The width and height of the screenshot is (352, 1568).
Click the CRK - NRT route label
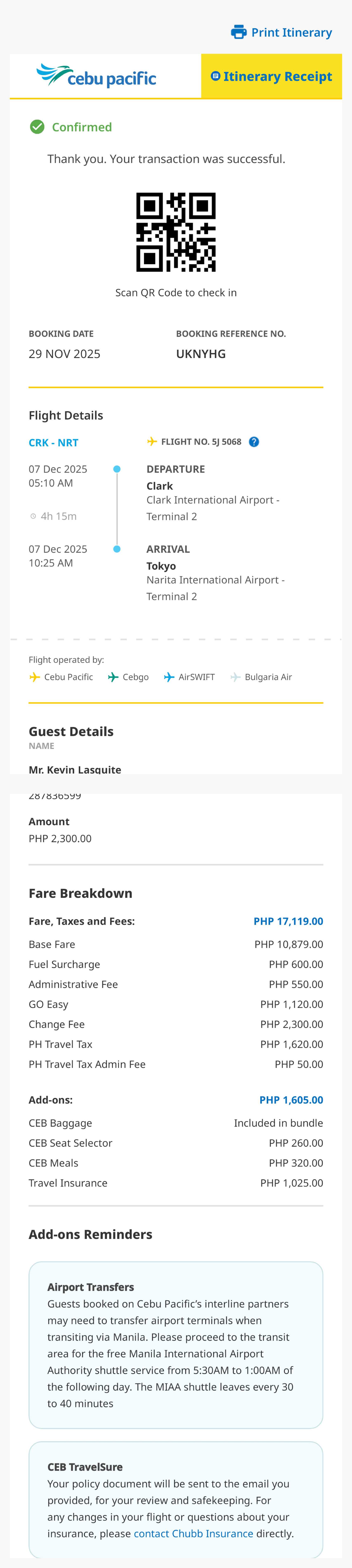(x=54, y=443)
